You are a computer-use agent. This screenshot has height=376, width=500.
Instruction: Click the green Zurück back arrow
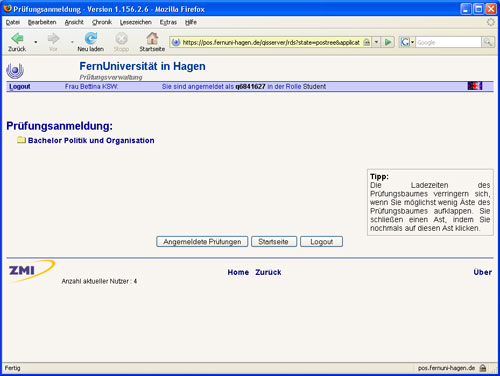click(x=17, y=39)
